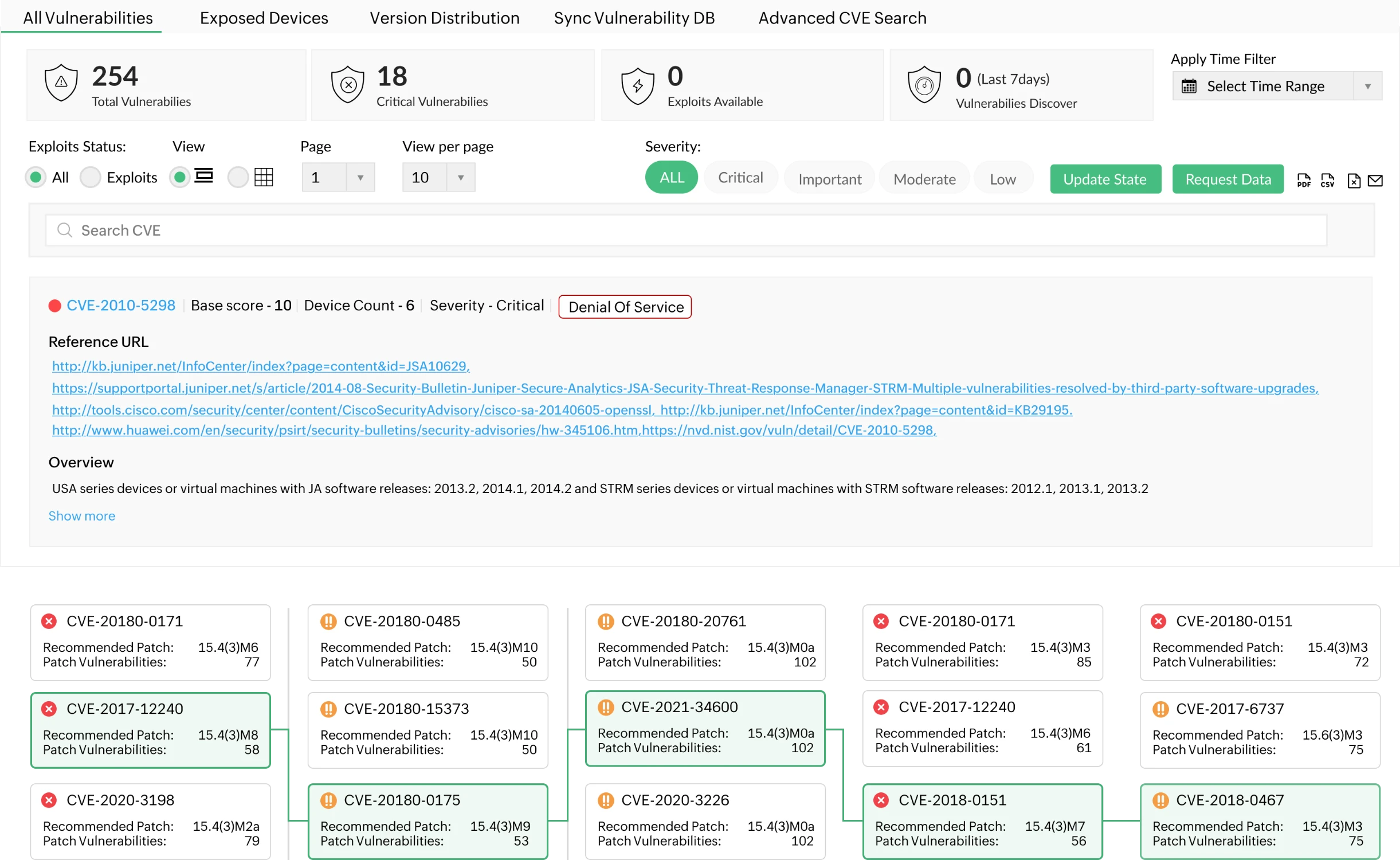This screenshot has height=860, width=1400.
Task: Select the All exploits status option
Action: pos(36,177)
